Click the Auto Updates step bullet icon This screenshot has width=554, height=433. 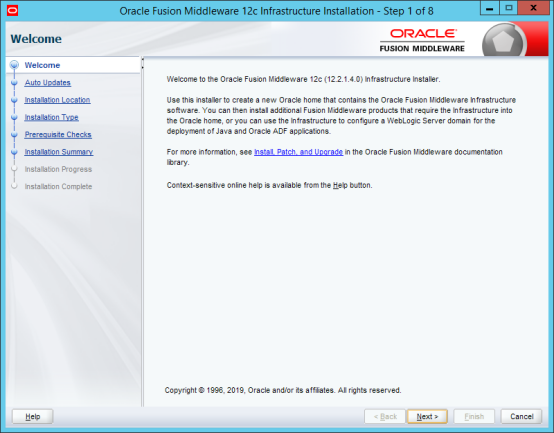[14, 83]
